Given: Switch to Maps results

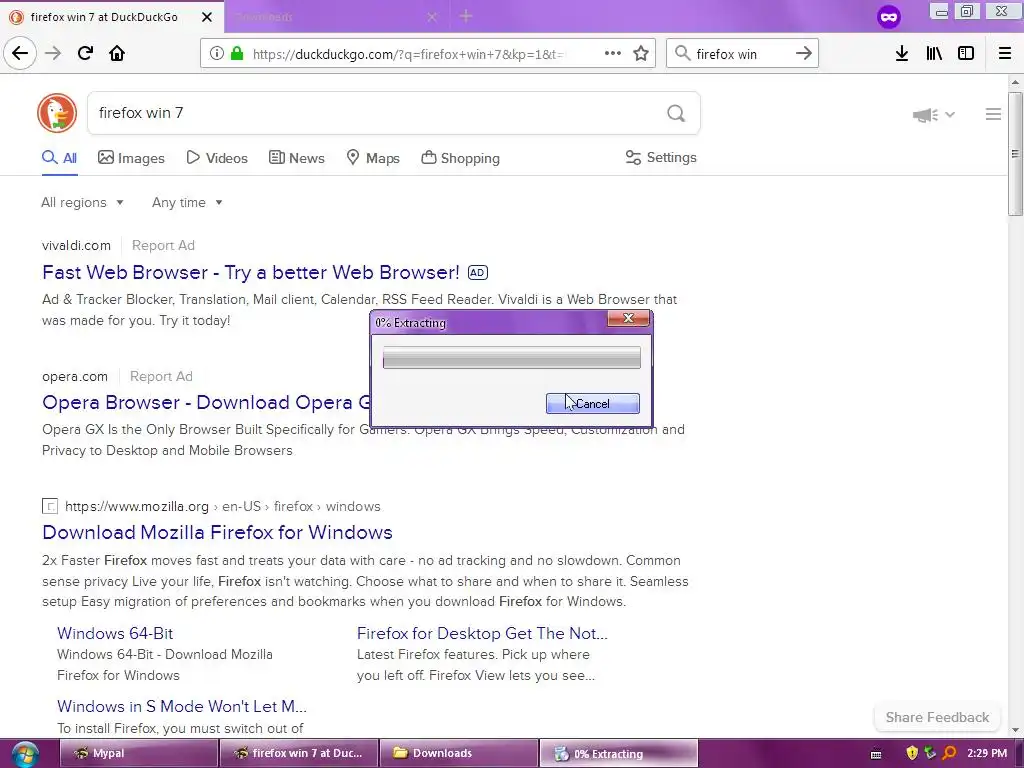Looking at the screenshot, I should point(373,158).
